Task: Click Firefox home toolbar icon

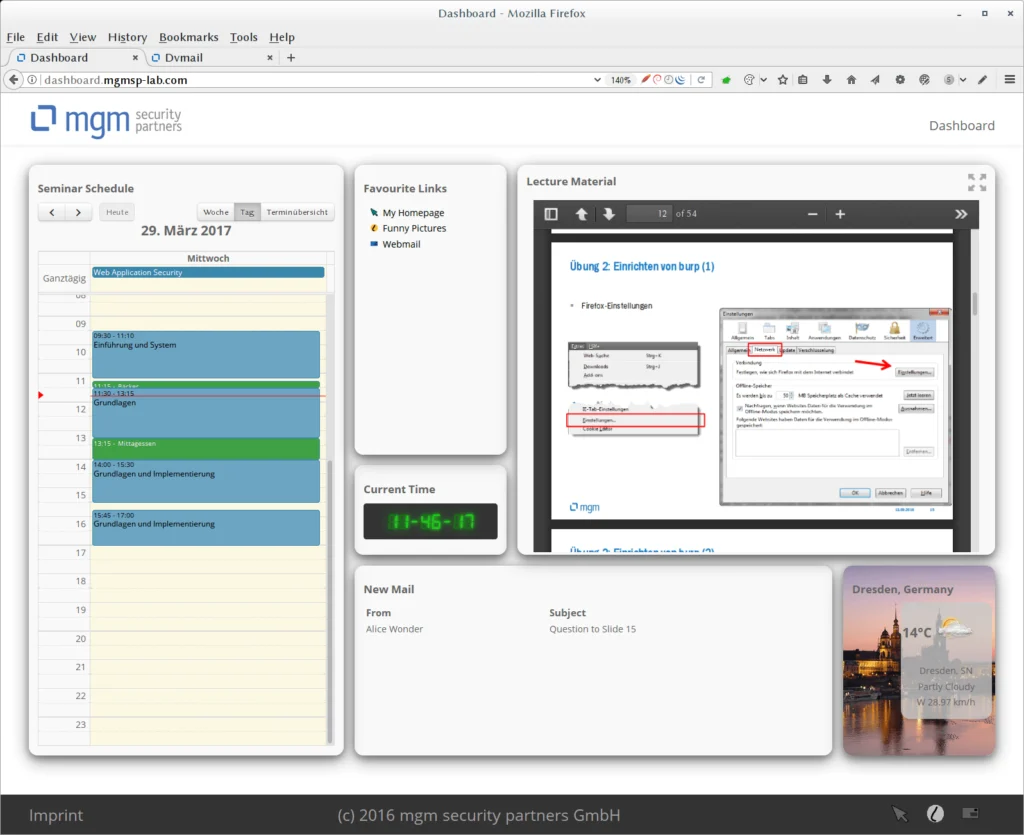Action: click(851, 80)
